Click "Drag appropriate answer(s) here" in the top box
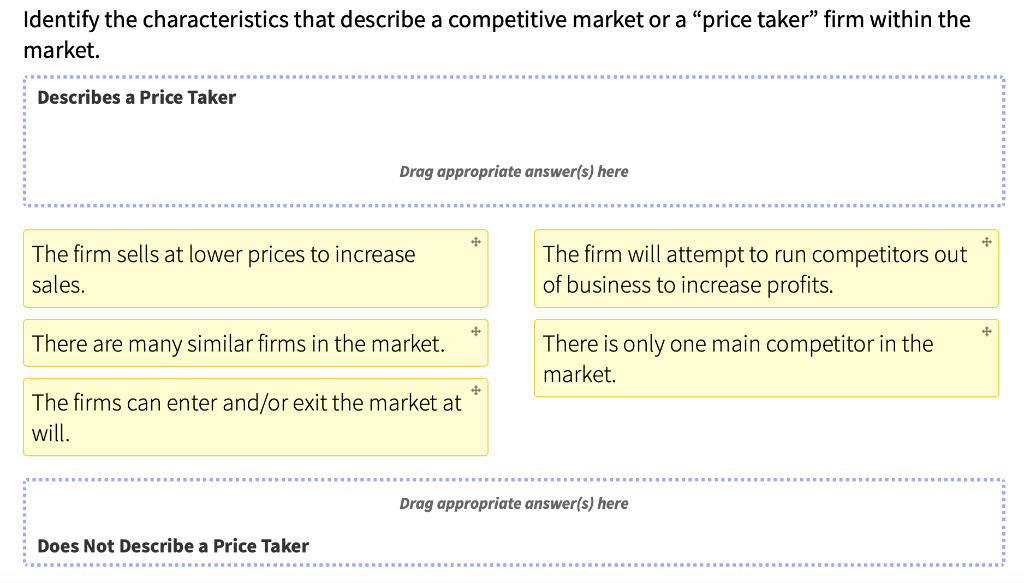This screenshot has height=583, width=1024. click(514, 171)
